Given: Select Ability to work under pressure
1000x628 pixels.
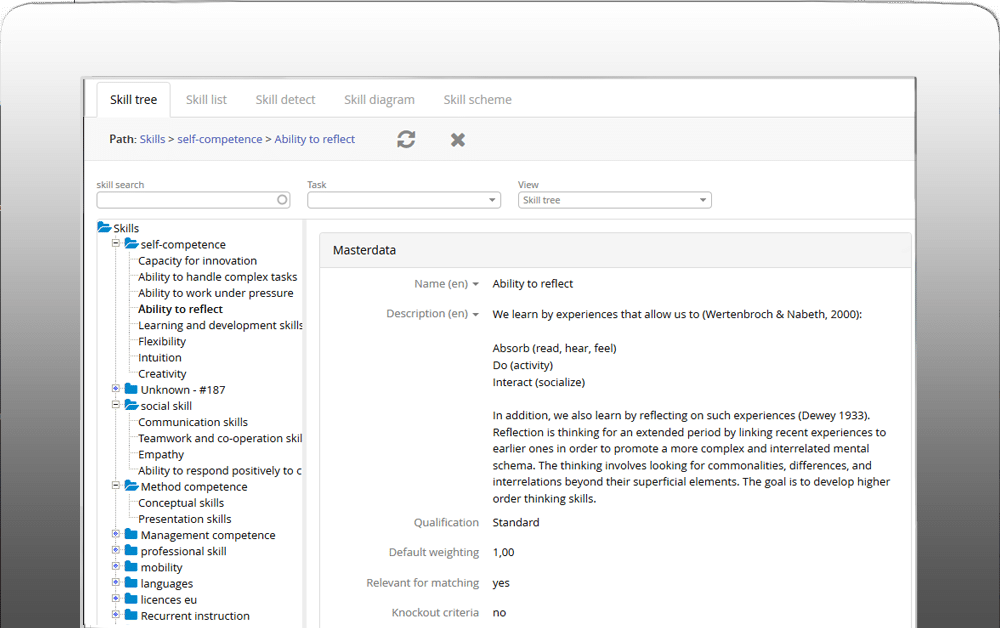Looking at the screenshot, I should [216, 293].
